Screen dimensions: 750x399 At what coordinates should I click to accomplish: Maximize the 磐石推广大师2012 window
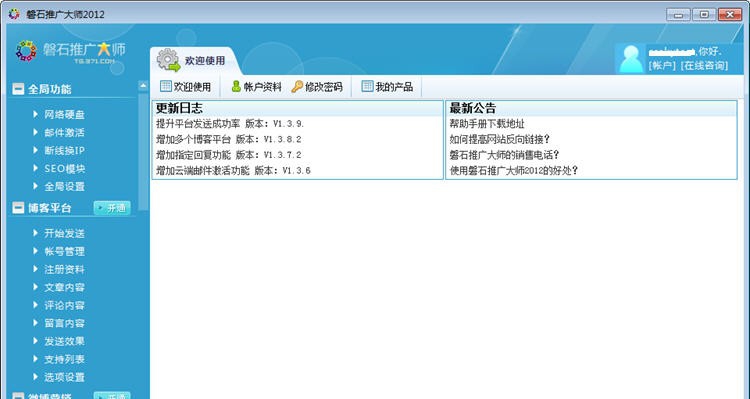(704, 14)
